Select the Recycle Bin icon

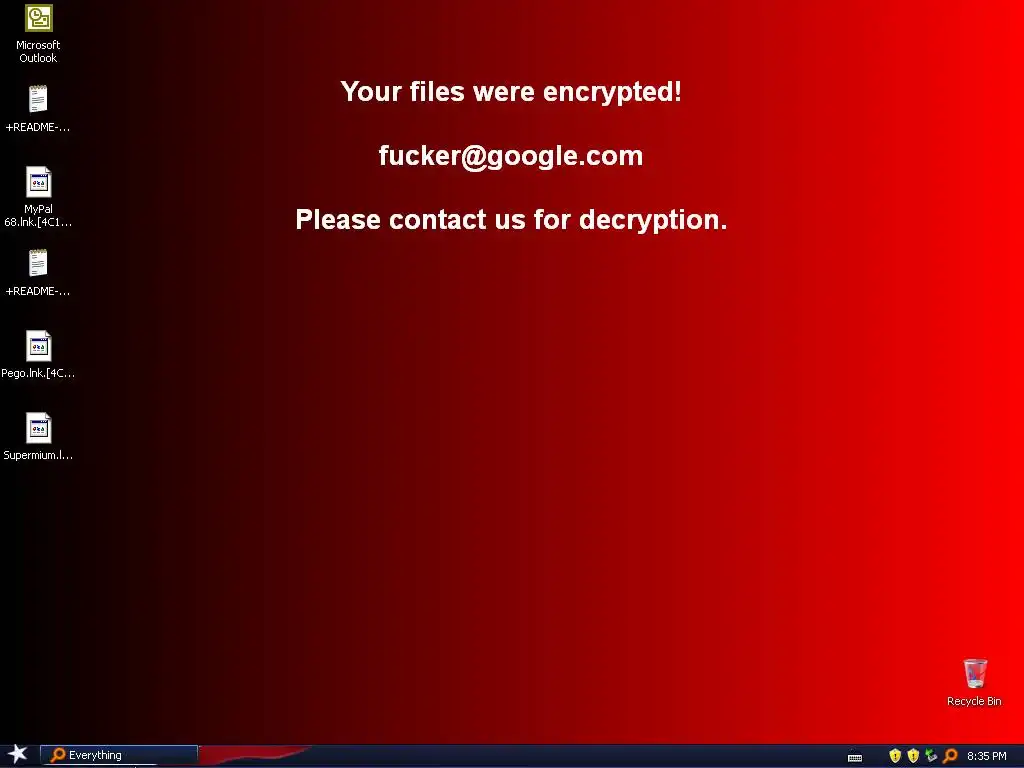[974, 682]
